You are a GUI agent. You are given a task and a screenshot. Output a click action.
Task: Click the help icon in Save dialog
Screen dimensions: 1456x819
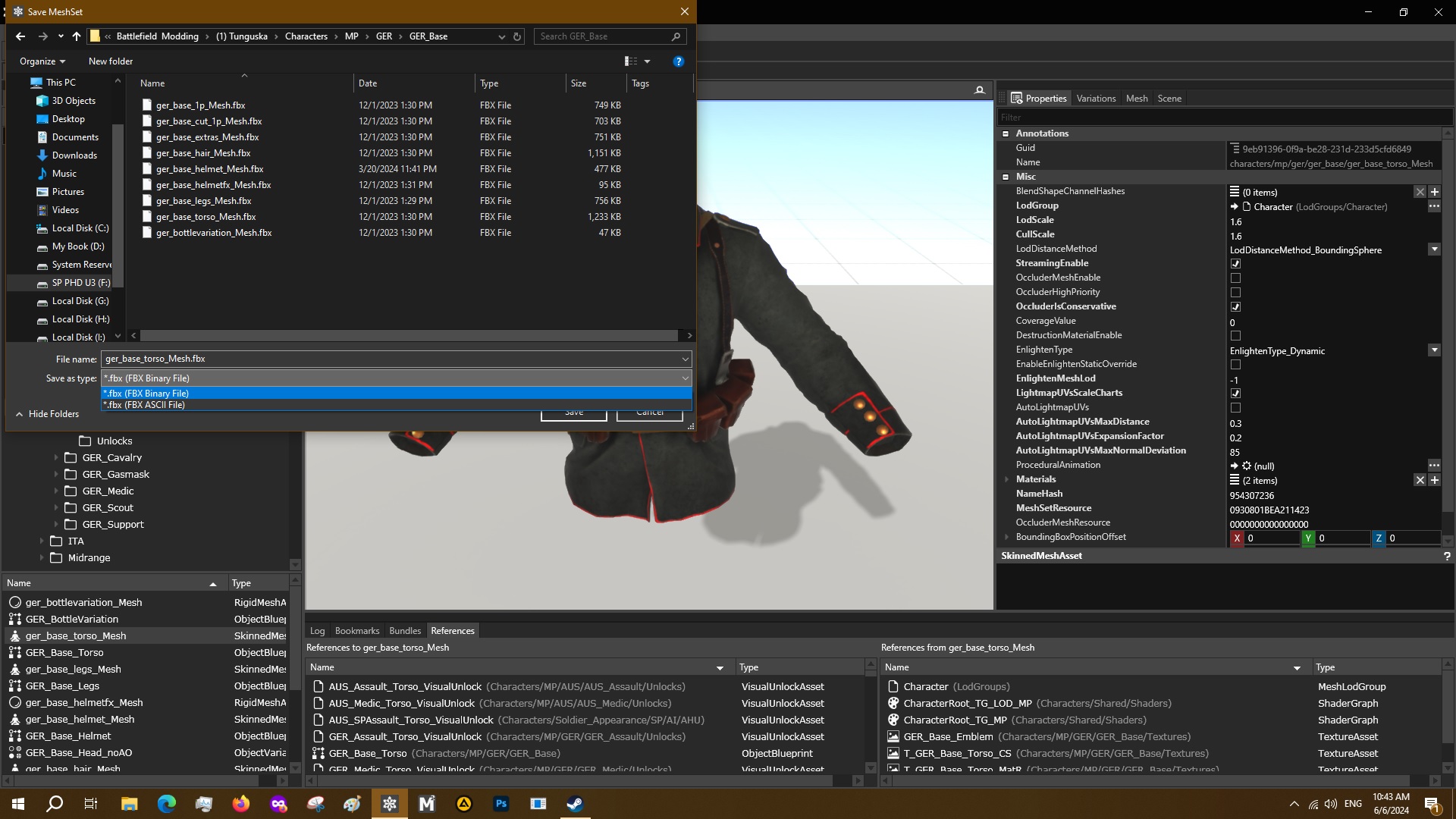click(x=678, y=61)
